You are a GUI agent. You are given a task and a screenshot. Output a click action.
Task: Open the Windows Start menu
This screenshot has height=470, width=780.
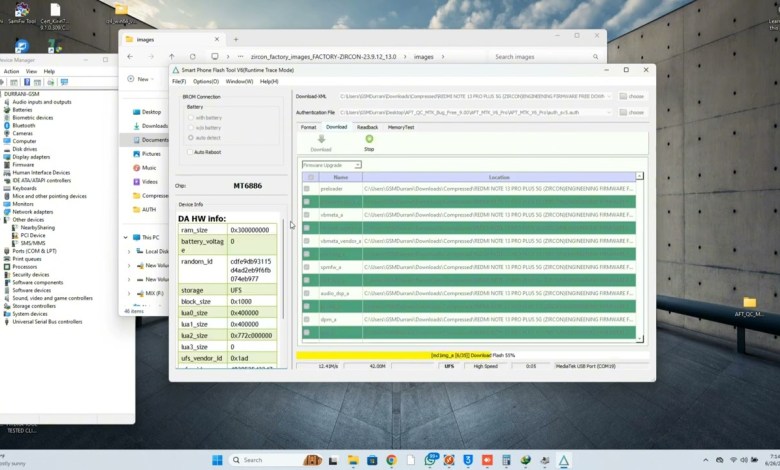click(218, 460)
